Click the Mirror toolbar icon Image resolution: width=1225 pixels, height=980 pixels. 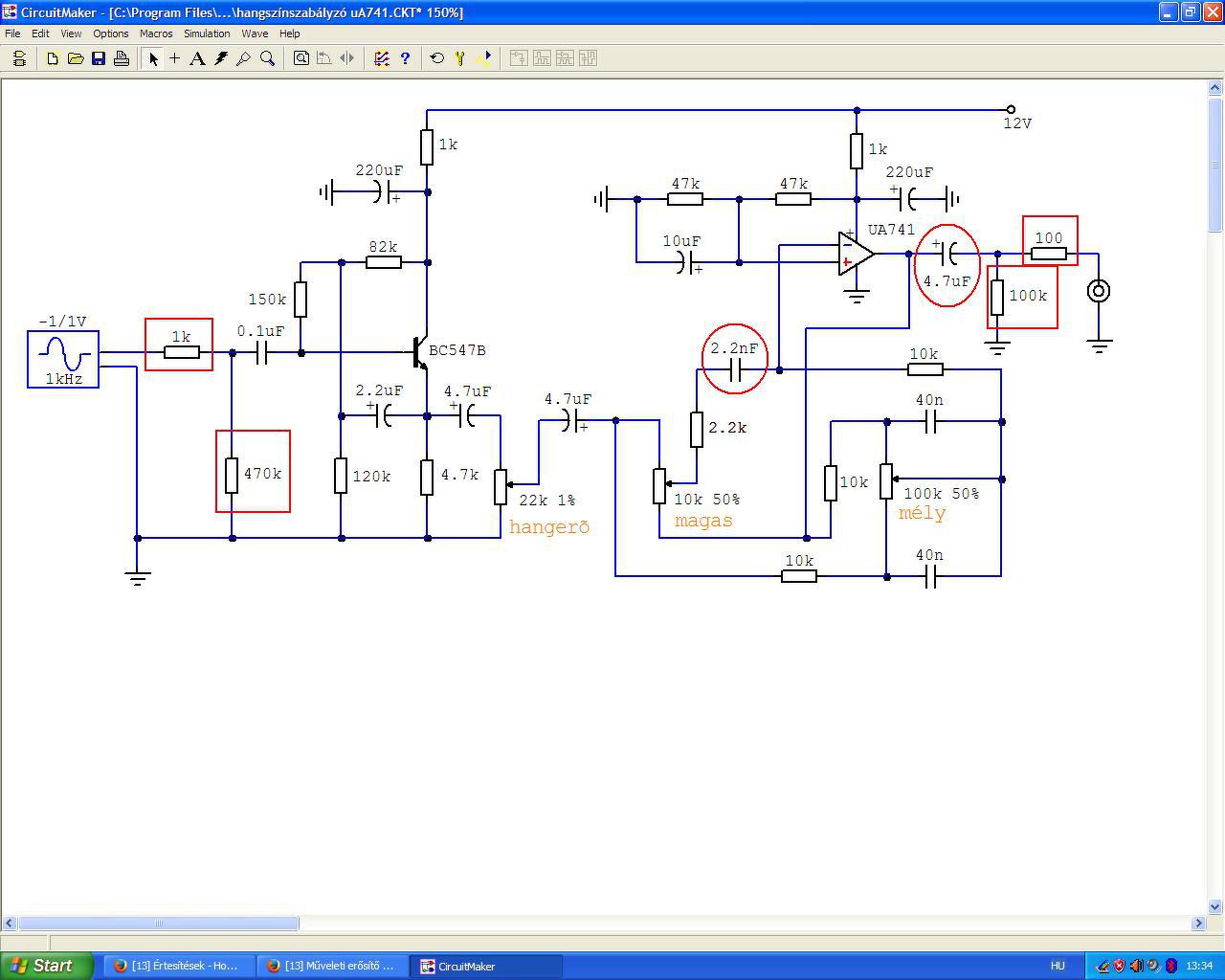[x=347, y=58]
